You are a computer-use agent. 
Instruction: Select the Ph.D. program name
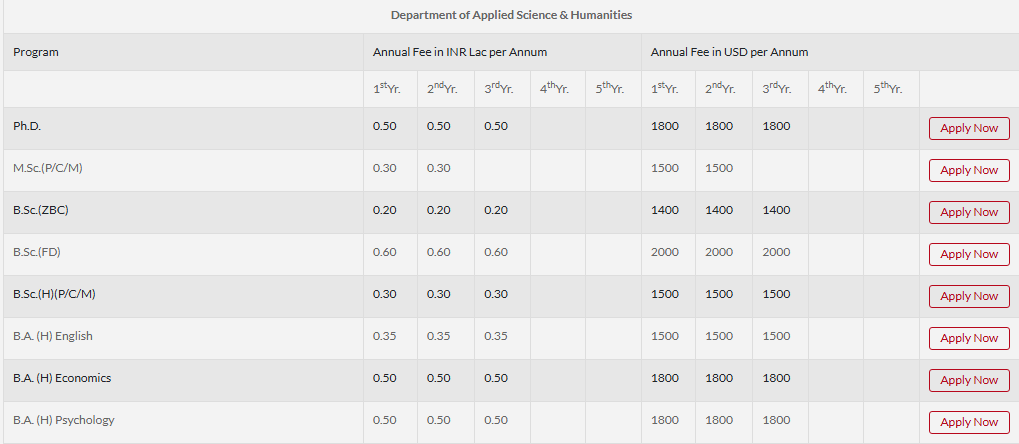(x=27, y=126)
